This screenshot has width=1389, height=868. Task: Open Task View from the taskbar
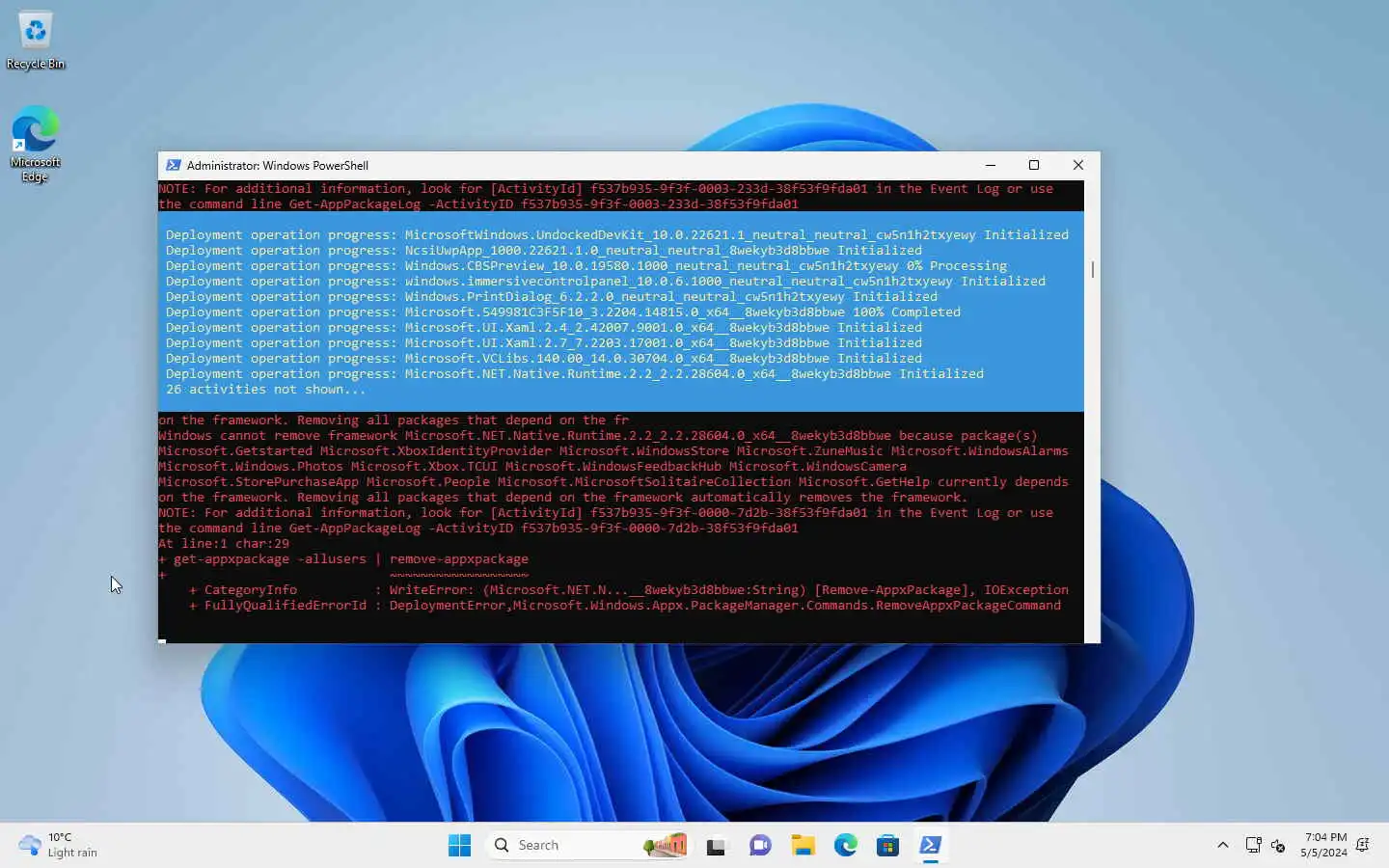(x=716, y=846)
